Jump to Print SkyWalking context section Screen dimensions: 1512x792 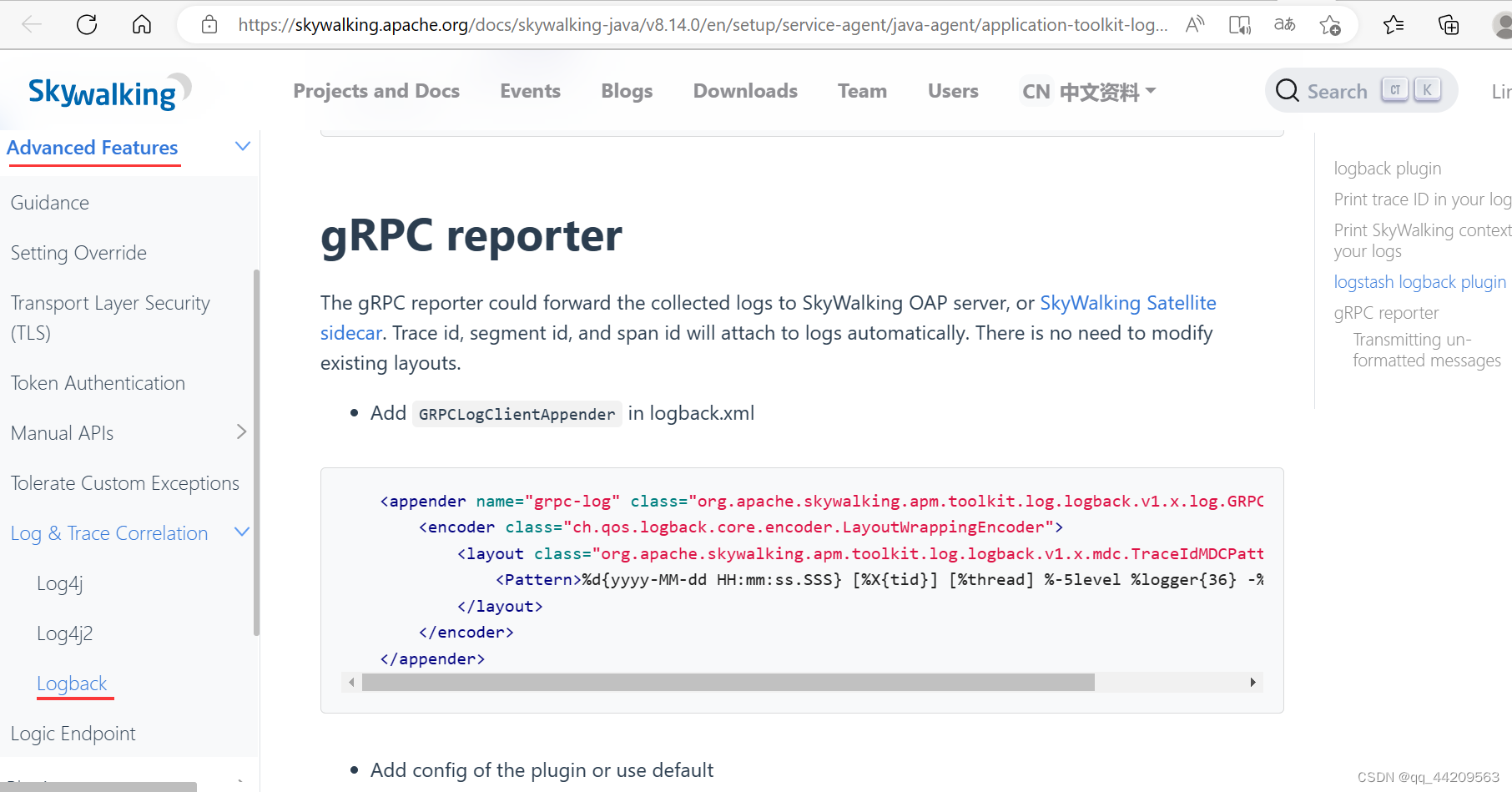[1422, 240]
